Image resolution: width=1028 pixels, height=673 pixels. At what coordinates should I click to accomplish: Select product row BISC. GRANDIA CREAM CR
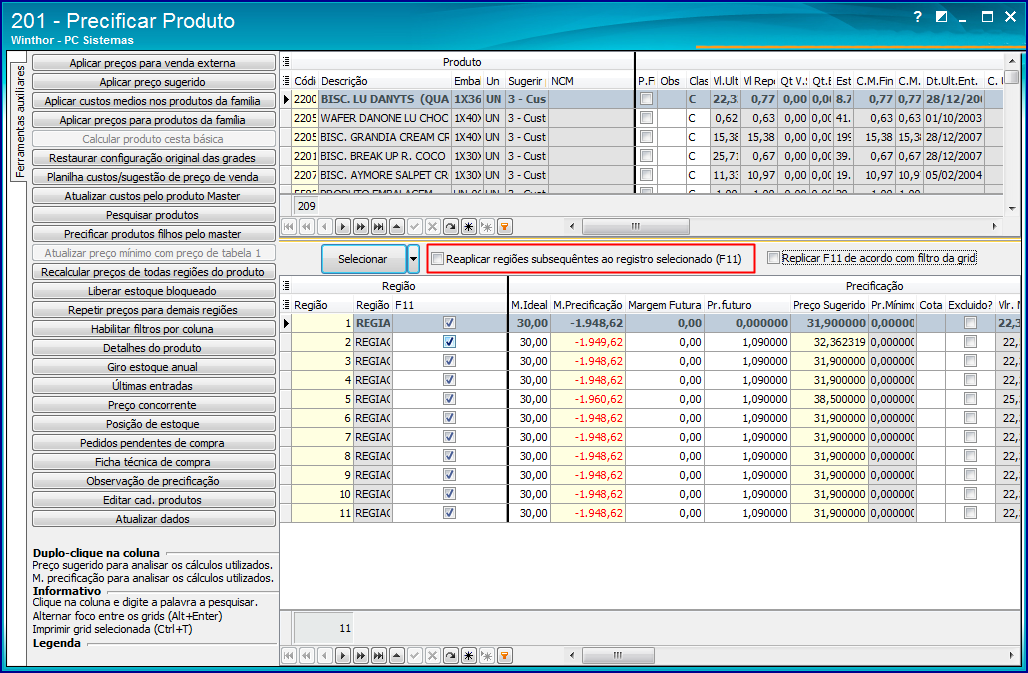point(641,137)
